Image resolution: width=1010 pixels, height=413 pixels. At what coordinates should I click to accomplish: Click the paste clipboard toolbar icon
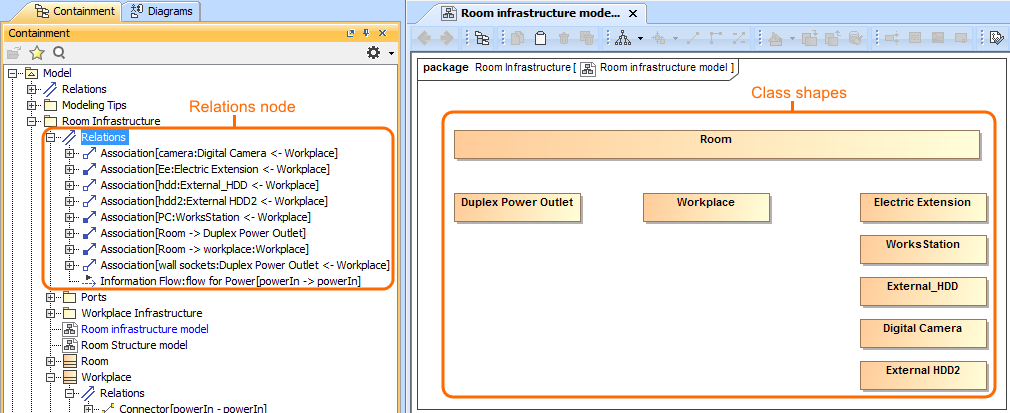[x=540, y=39]
